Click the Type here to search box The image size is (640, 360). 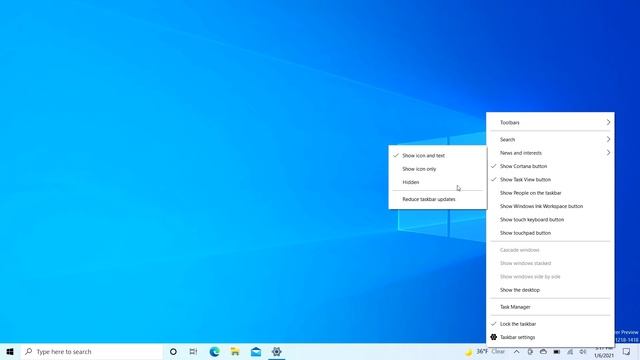tap(92, 351)
